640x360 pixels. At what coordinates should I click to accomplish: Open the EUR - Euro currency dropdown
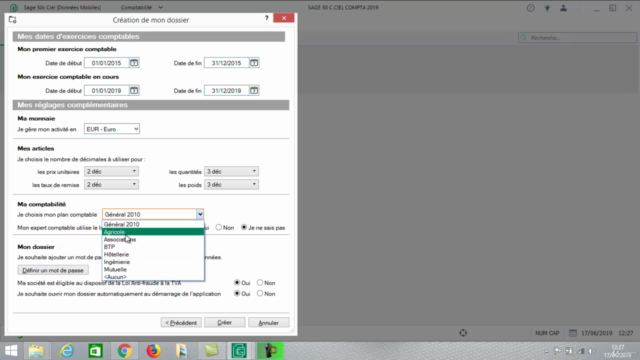coord(111,129)
